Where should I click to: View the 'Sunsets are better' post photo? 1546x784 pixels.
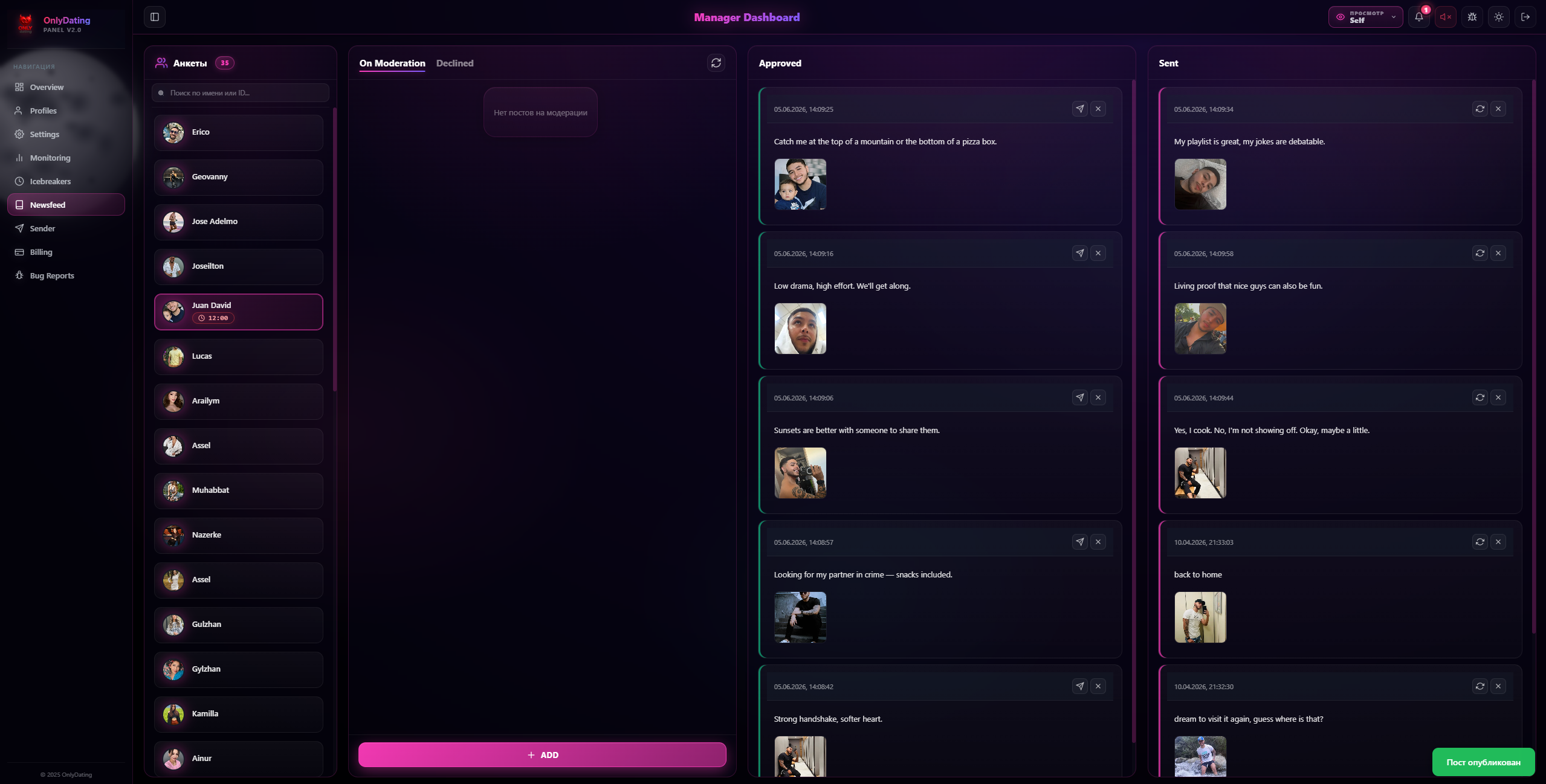[800, 473]
